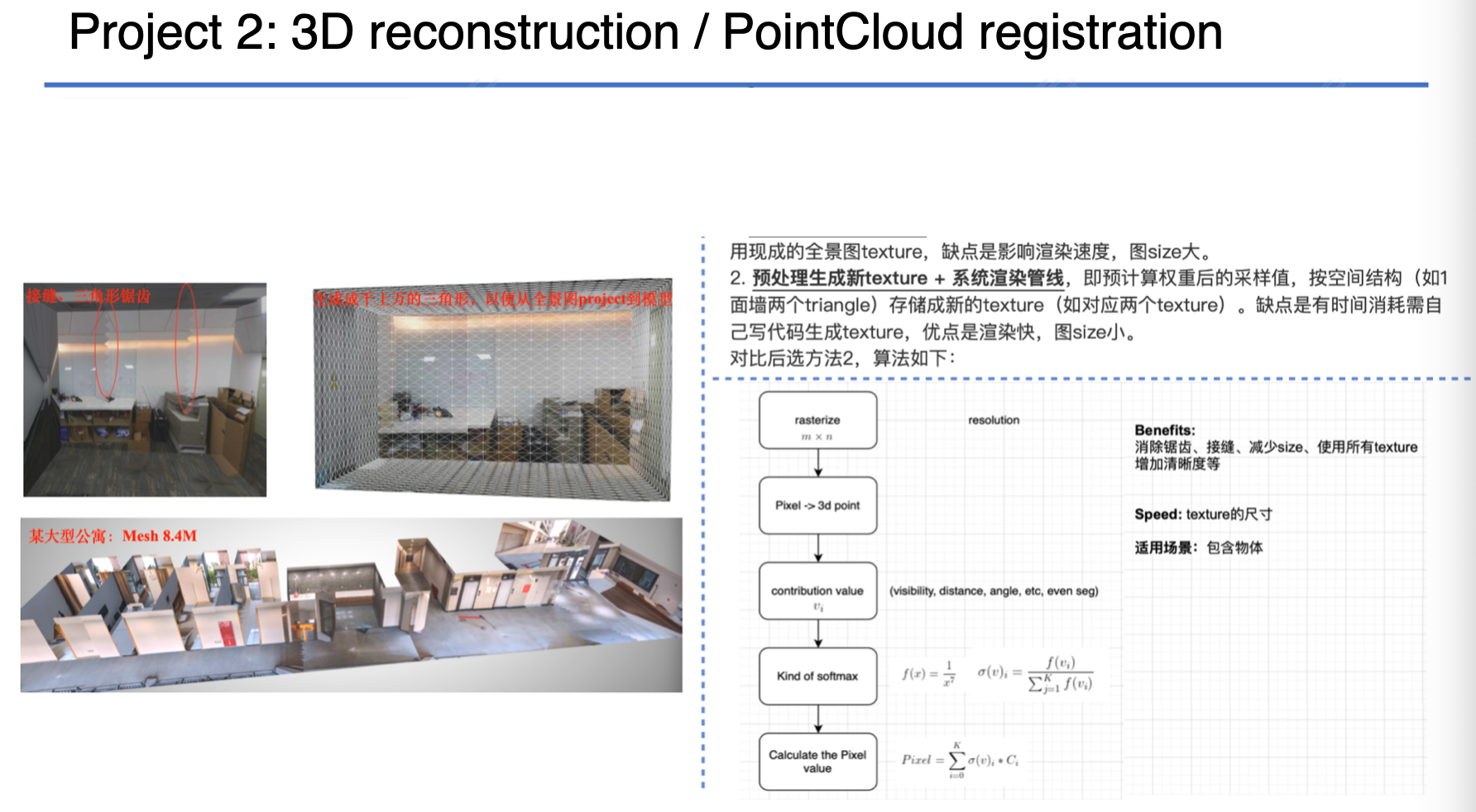Click the text '增加清晰度等'
The width and height of the screenshot is (1476, 812).
click(x=1176, y=464)
